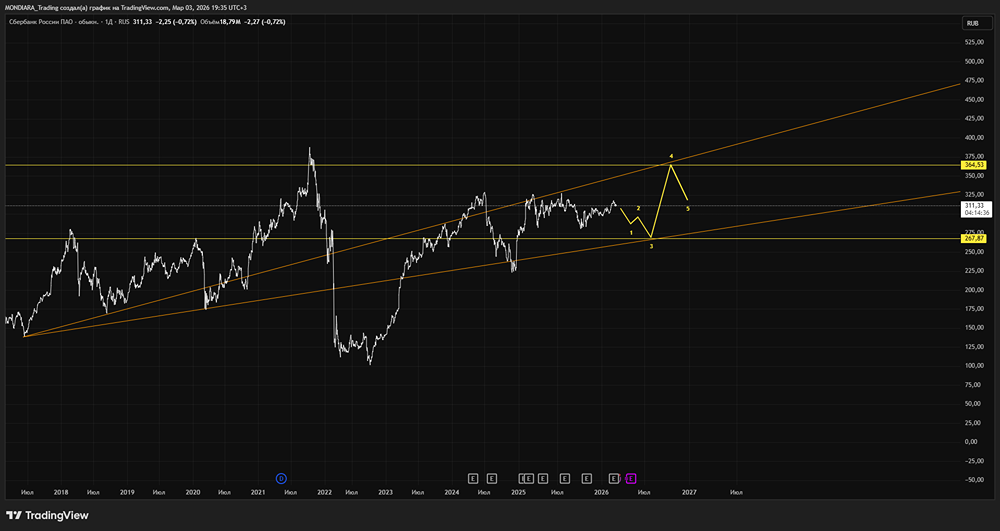The width and height of the screenshot is (1000, 531).
Task: Click the Объём volume indicator label
Action: [x=210, y=22]
